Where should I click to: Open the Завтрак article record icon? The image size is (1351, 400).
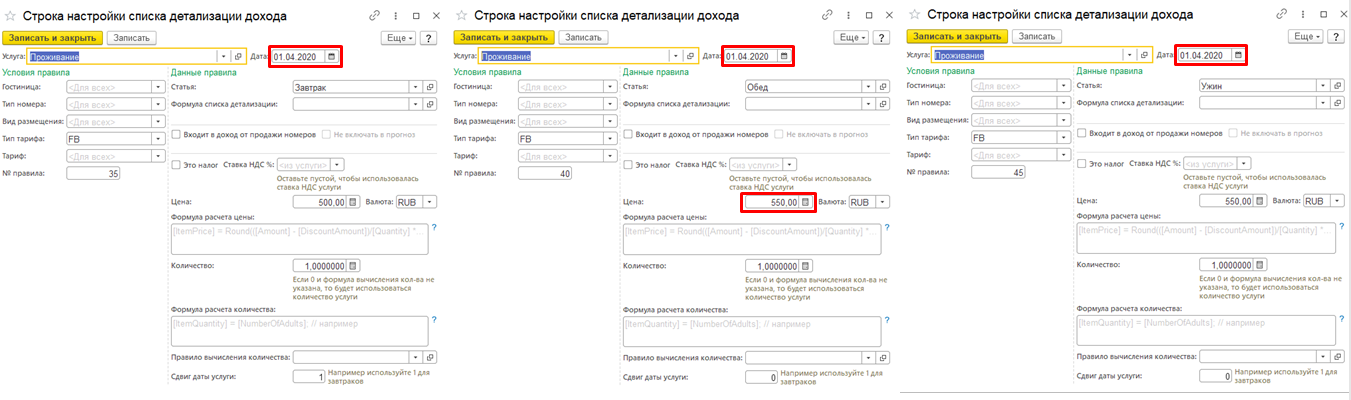(430, 87)
